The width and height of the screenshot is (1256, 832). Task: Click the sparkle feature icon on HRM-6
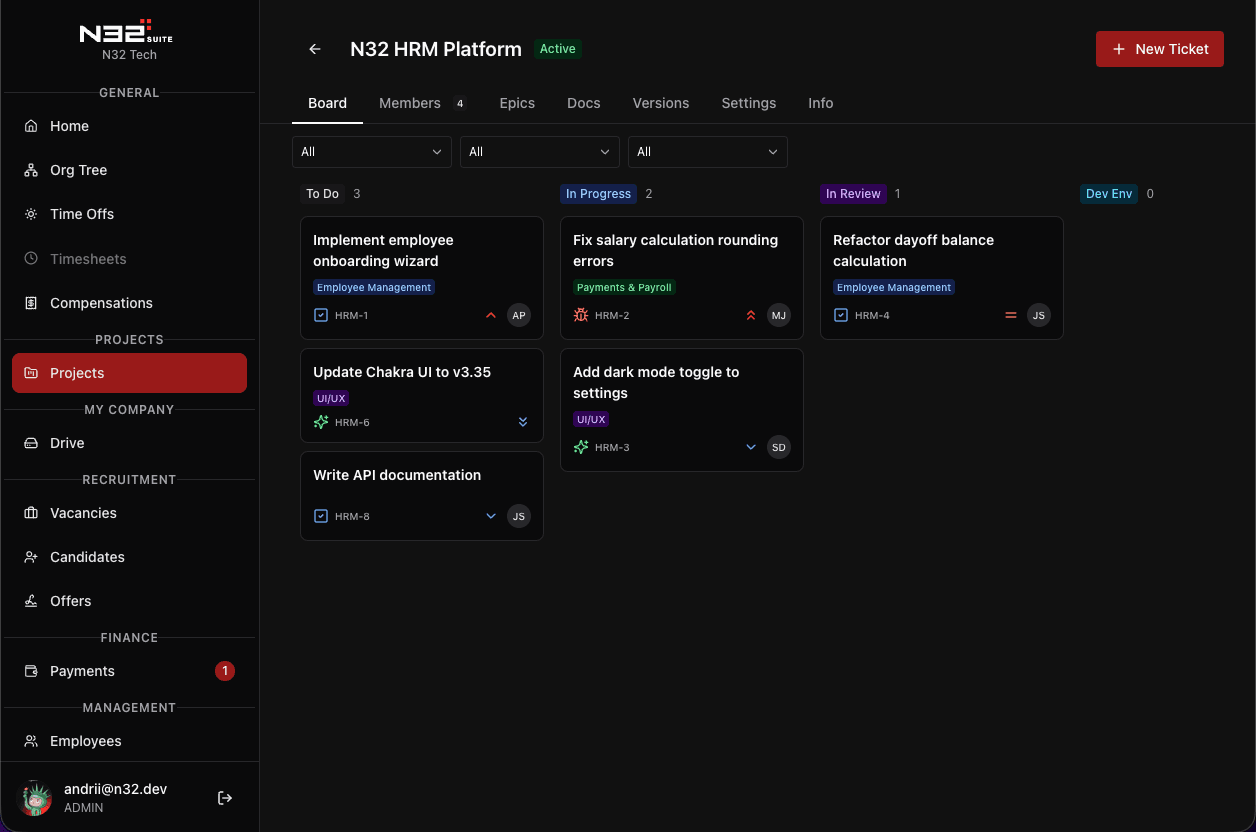[320, 422]
